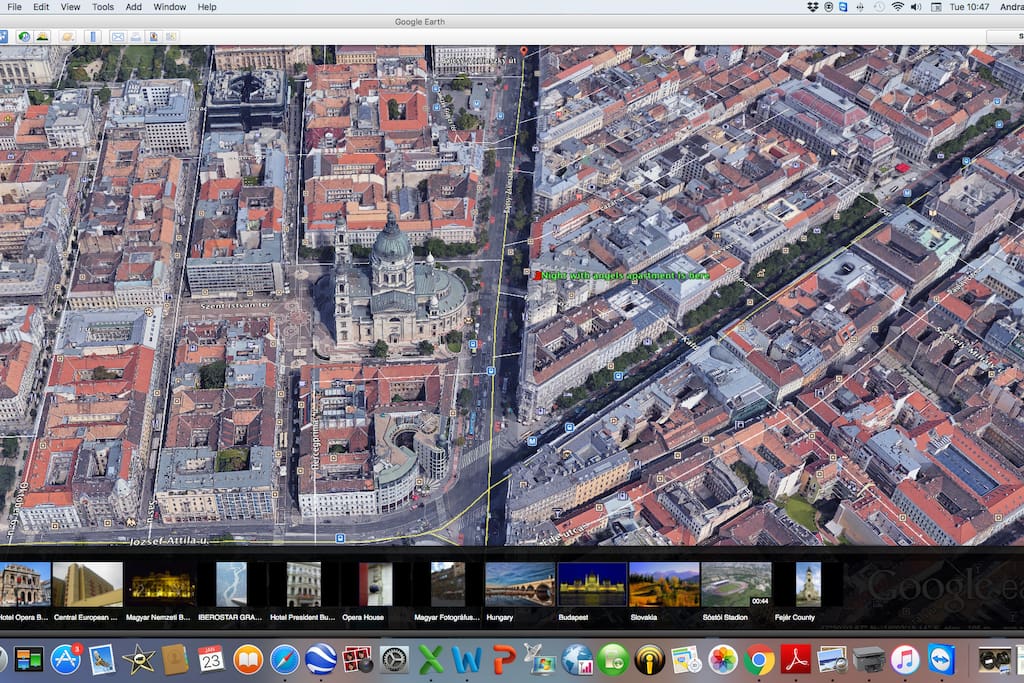This screenshot has width=1024, height=683.
Task: Click the sunlight toolbar icon
Action: 42,37
